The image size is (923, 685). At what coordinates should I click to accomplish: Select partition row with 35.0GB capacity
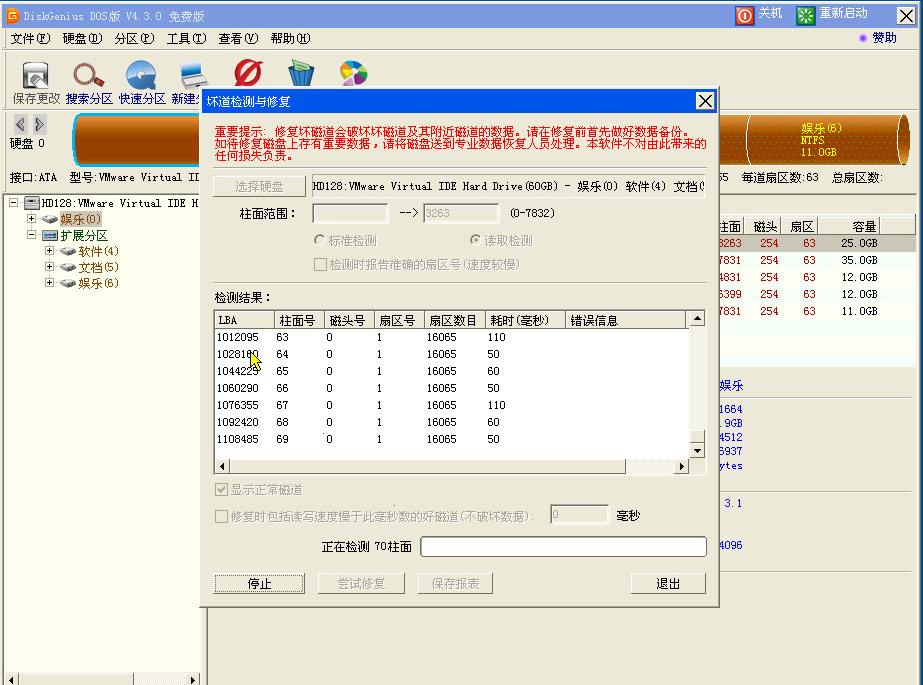[x=817, y=260]
